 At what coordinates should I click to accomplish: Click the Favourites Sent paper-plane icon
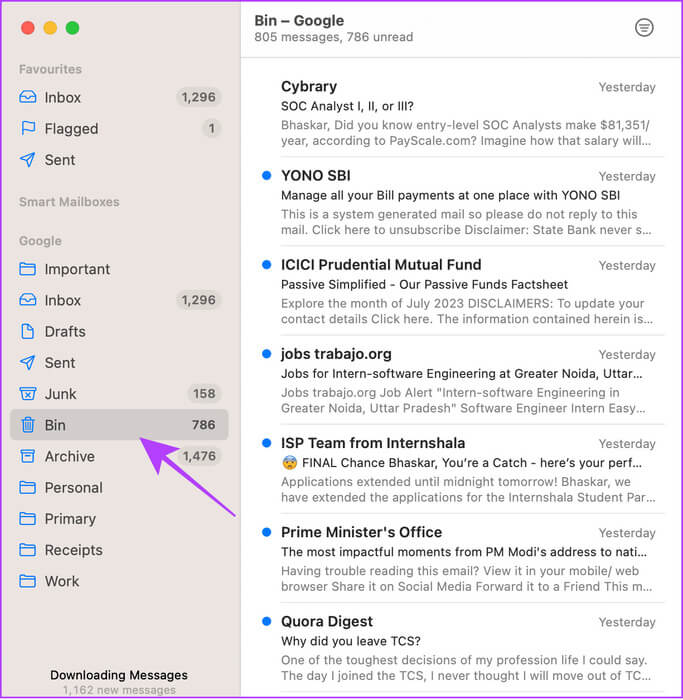coord(28,159)
